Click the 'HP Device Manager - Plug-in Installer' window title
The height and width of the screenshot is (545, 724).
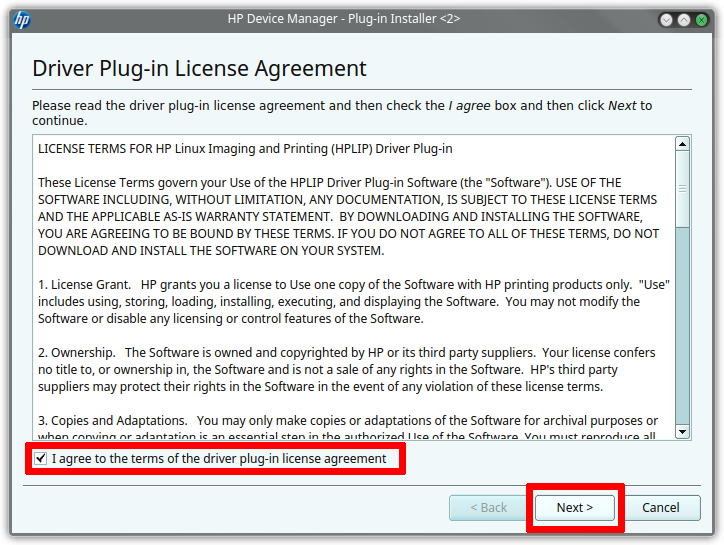[344, 19]
